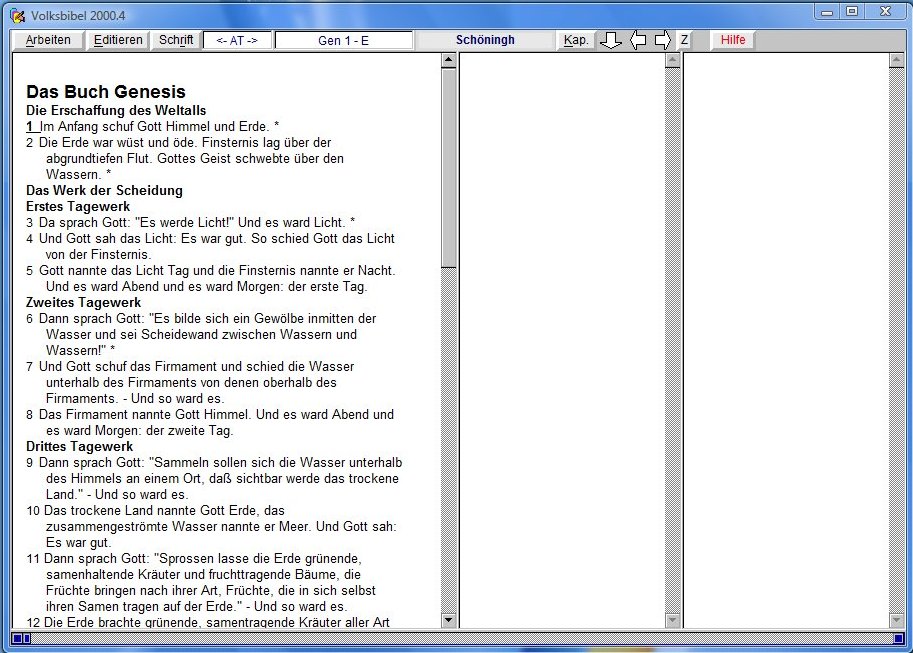Click the footnote asterisk after verse 1
This screenshot has width=913, height=653.
[276, 125]
